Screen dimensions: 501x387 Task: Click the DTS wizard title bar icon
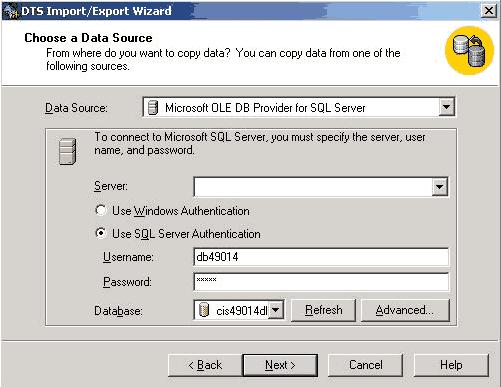11,11
